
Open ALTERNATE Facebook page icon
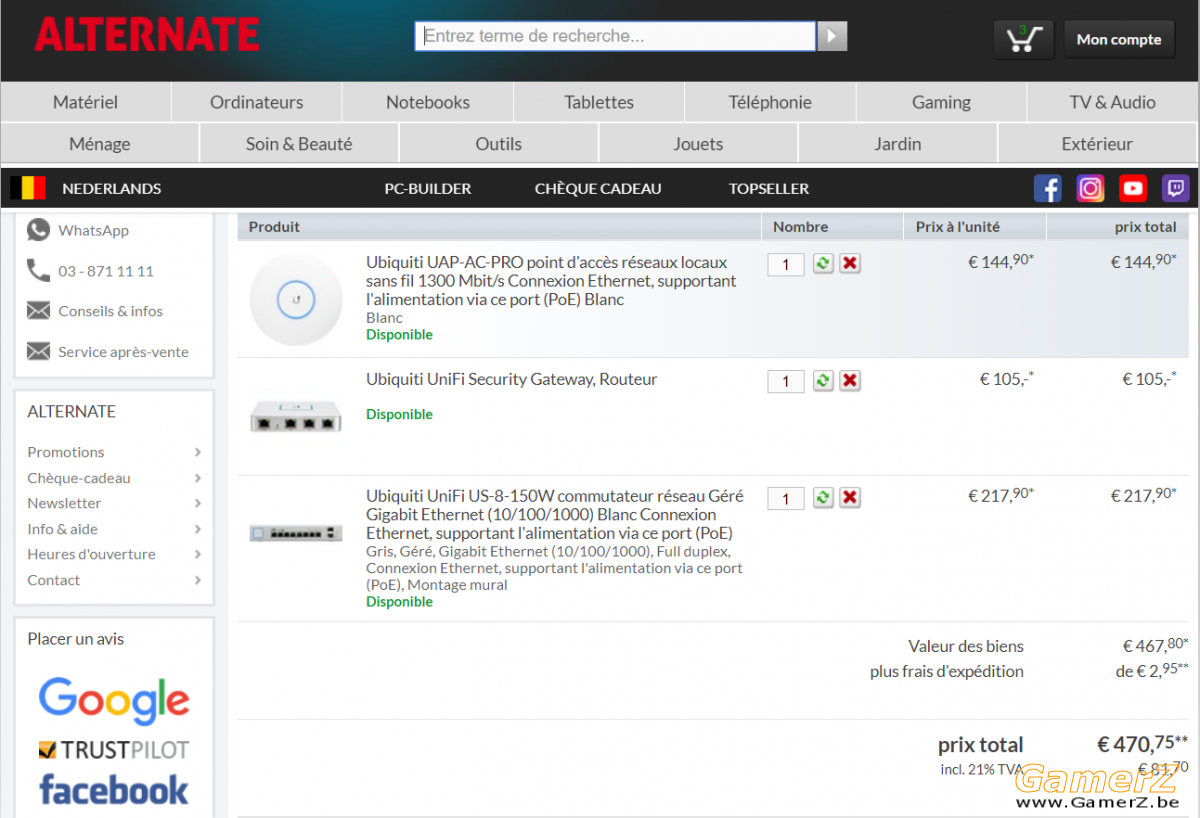coord(1047,188)
